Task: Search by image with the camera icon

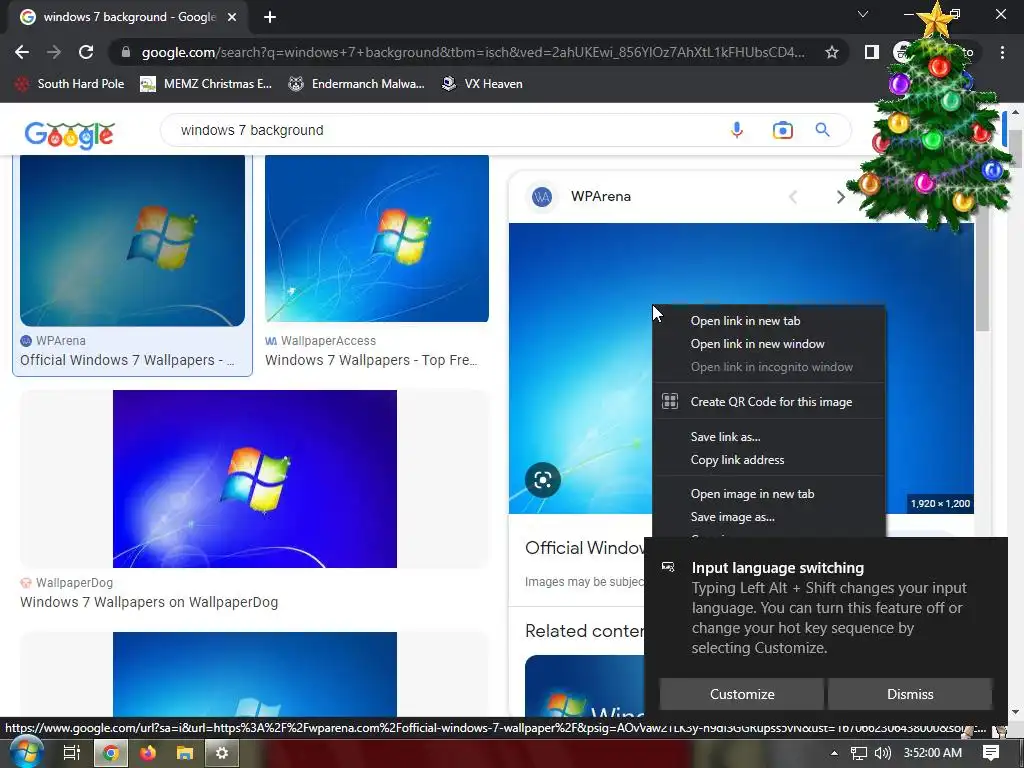Action: point(782,130)
